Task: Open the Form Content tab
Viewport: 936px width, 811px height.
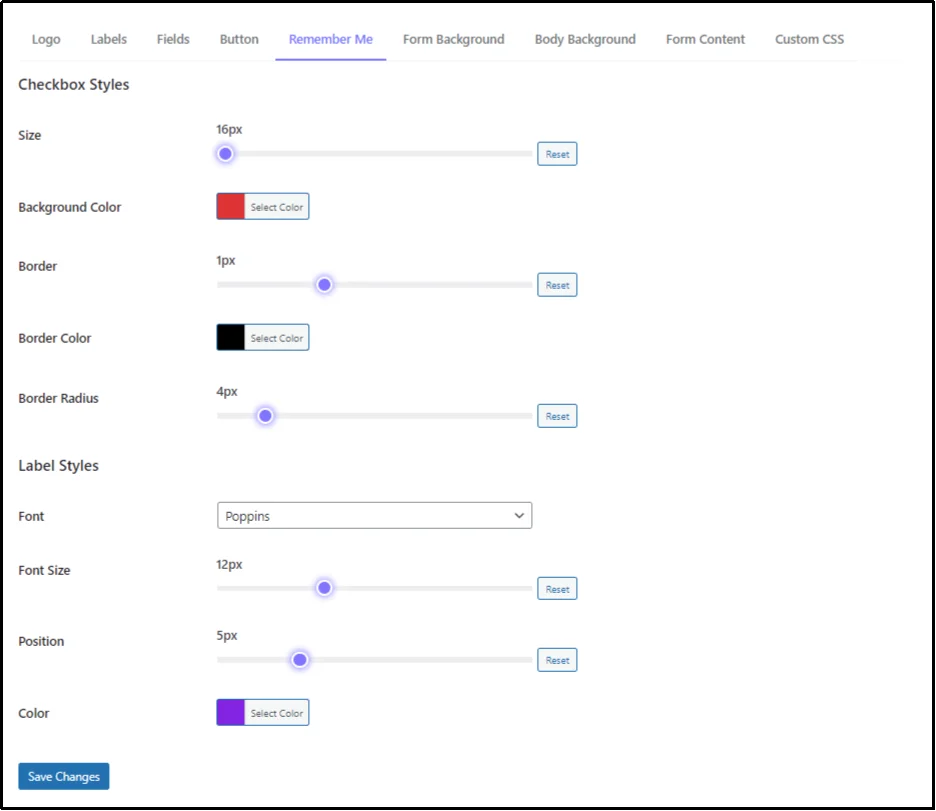Action: [x=705, y=39]
